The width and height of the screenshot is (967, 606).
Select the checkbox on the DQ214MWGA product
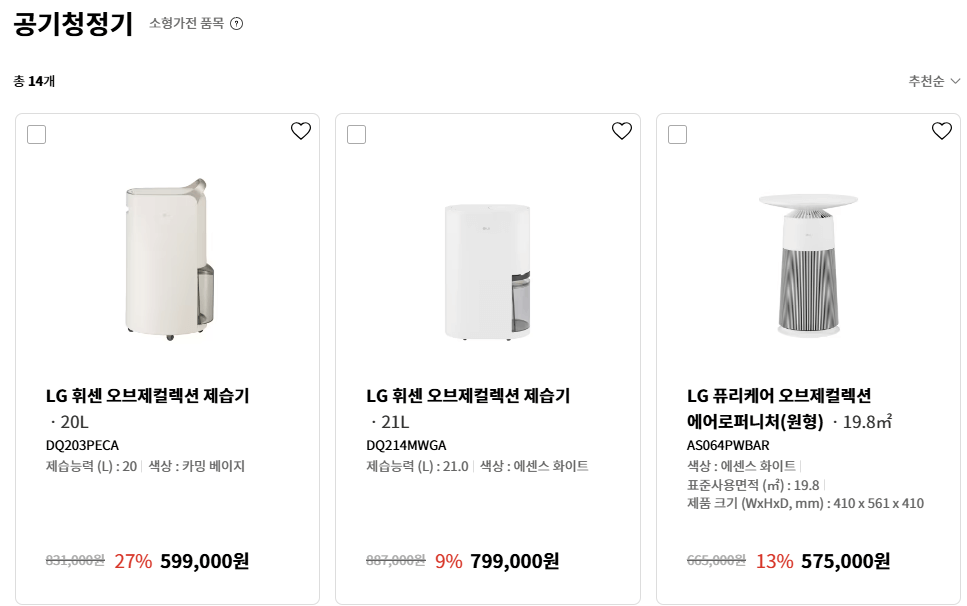356,133
